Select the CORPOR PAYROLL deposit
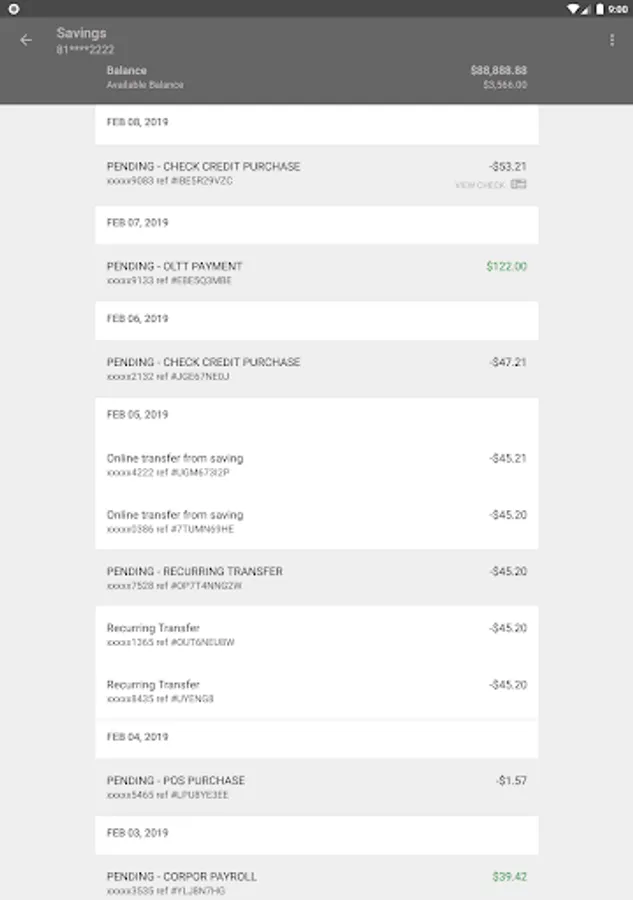This screenshot has width=633, height=900. pos(316,882)
